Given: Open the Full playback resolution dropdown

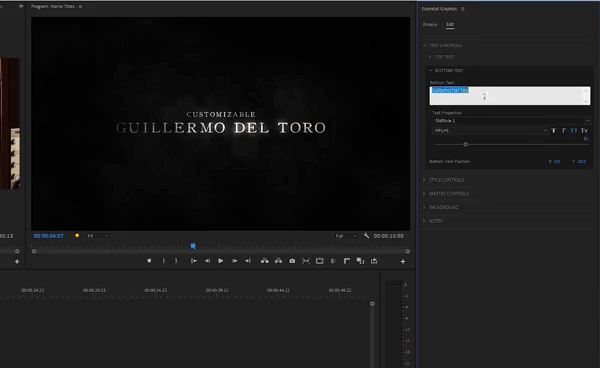Looking at the screenshot, I should tap(346, 236).
